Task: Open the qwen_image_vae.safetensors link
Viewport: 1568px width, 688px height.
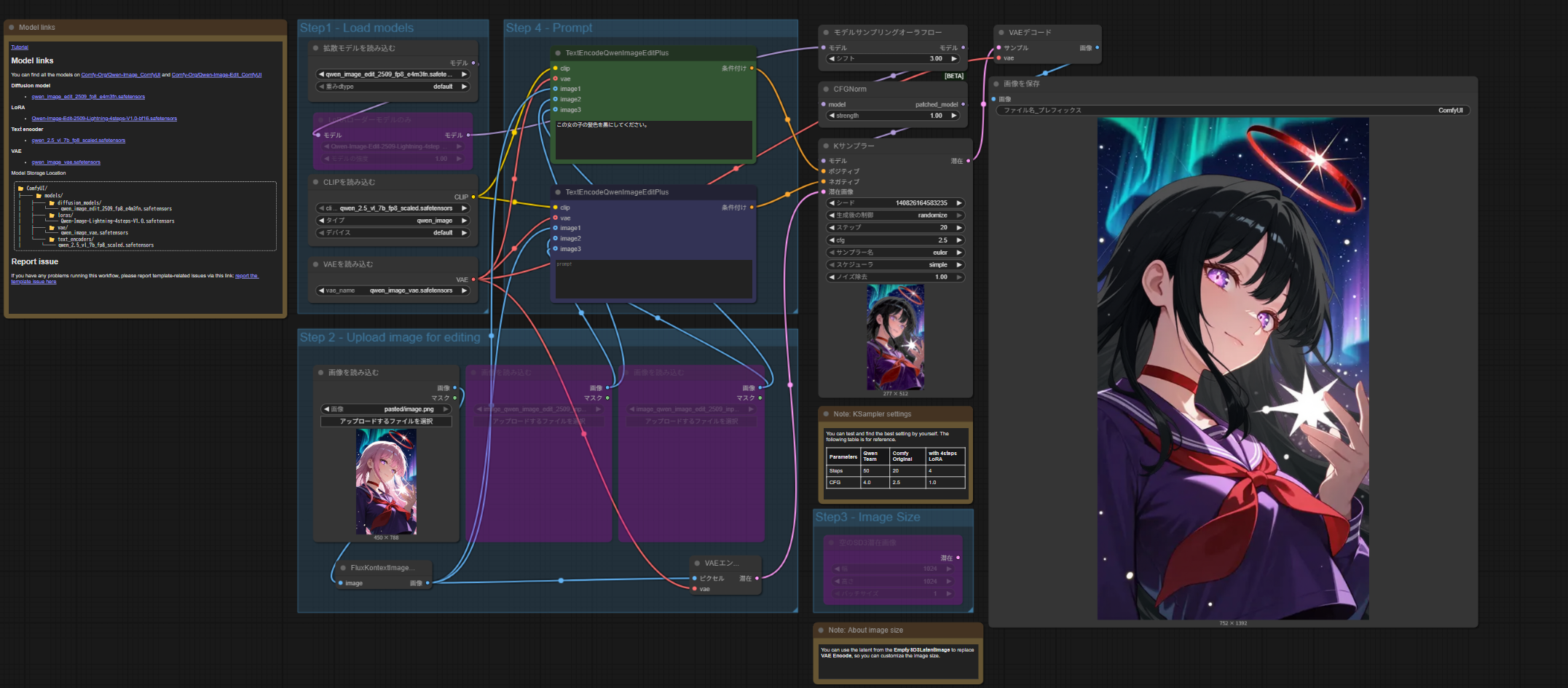Action: (66, 162)
